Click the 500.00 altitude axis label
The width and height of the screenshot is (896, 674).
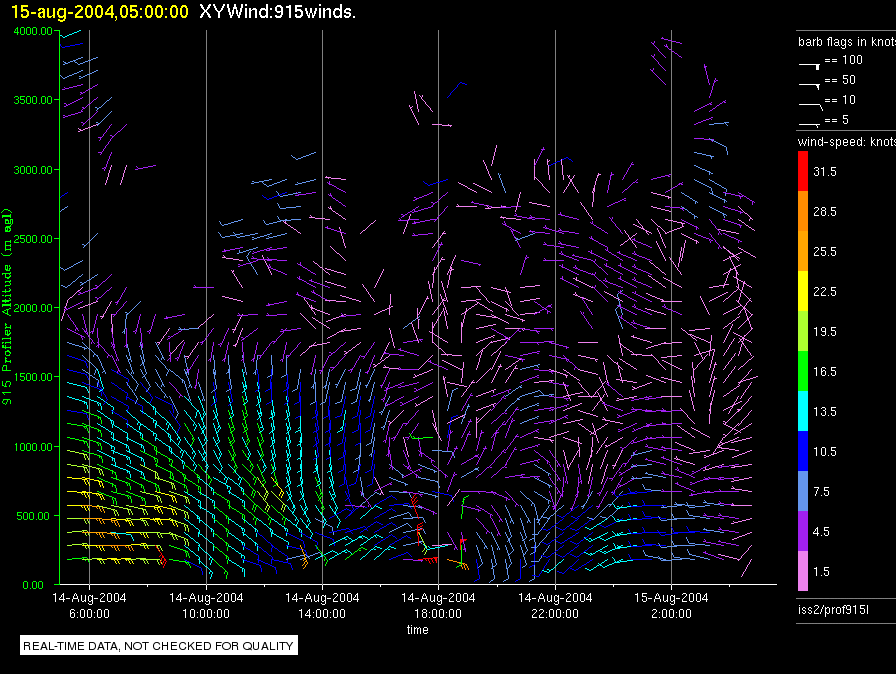(x=33, y=516)
